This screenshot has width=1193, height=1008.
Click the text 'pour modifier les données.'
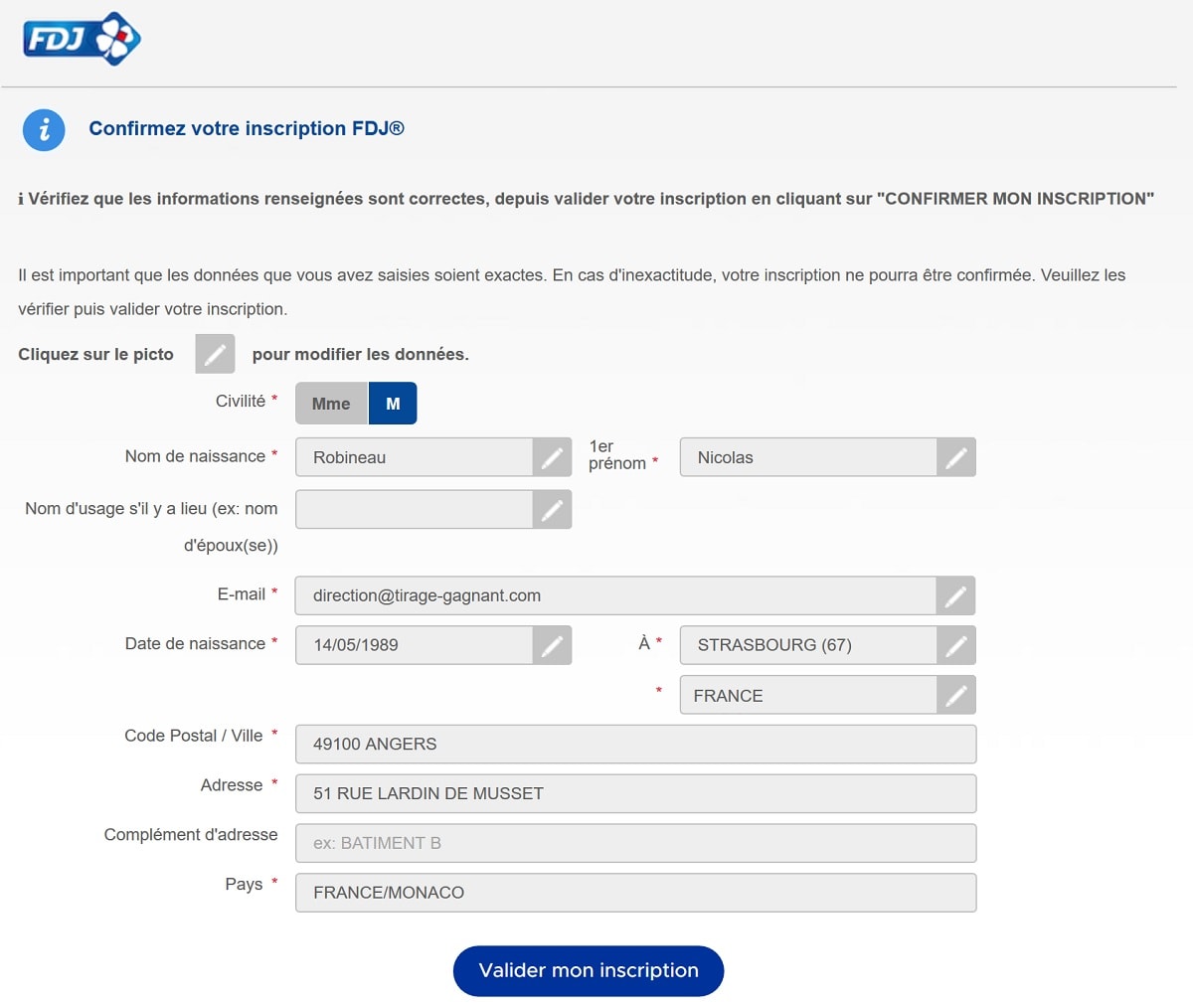(361, 354)
